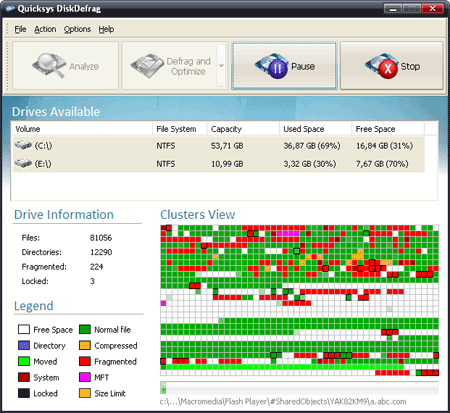Image resolution: width=450 pixels, height=413 pixels.
Task: Click the Analyze magnifier disk icon
Action: [x=48, y=65]
